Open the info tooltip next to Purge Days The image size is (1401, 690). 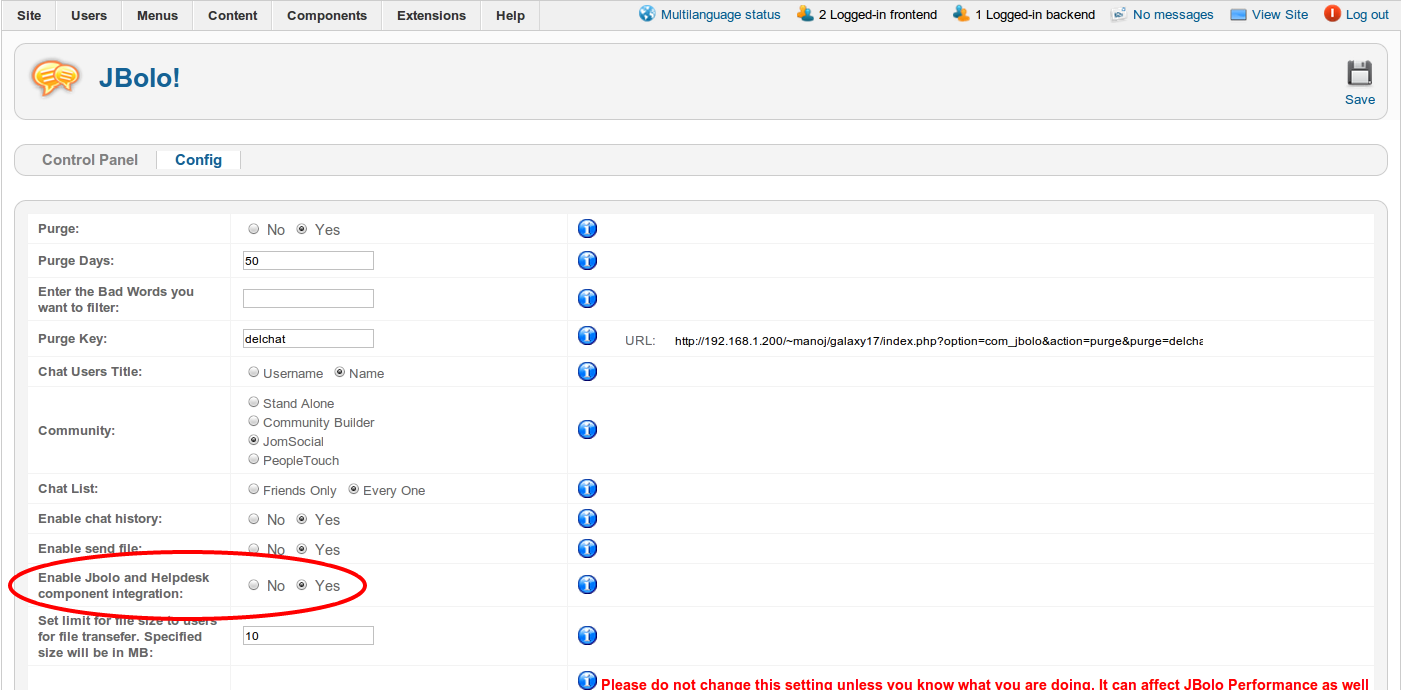pos(587,260)
